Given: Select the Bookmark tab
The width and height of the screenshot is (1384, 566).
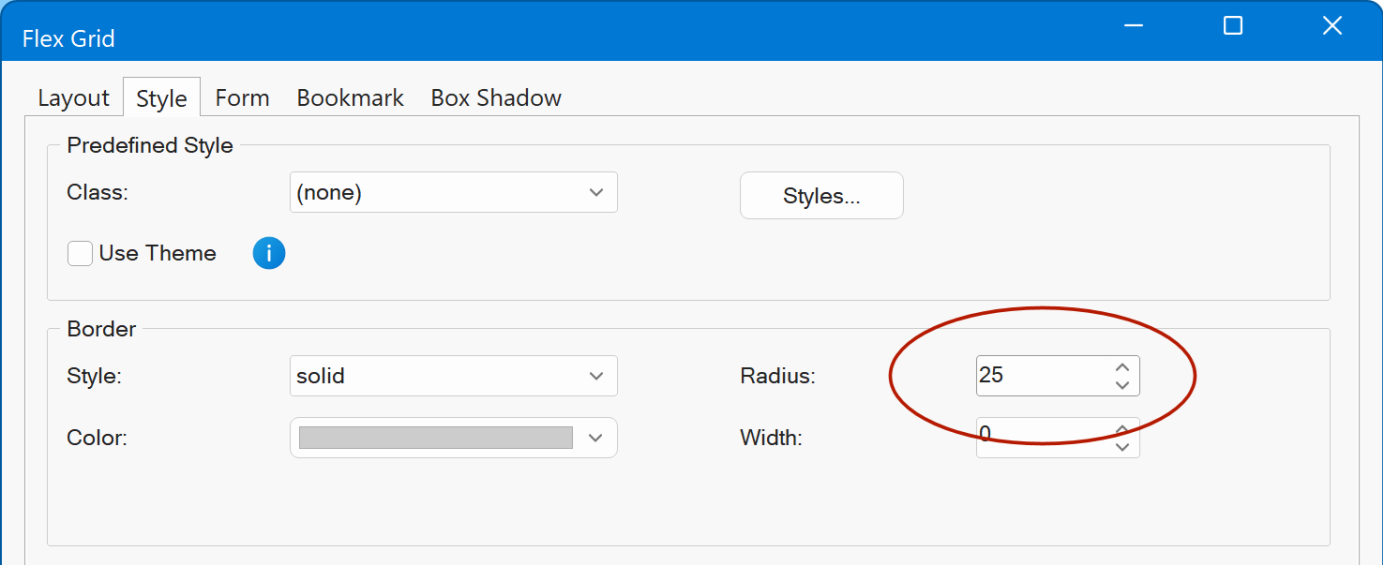Looking at the screenshot, I should [350, 98].
